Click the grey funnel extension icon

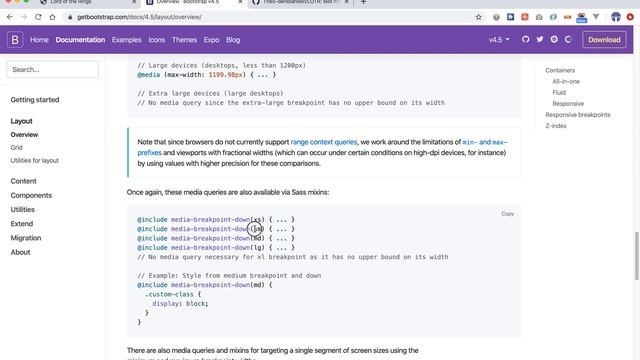(x=596, y=17)
